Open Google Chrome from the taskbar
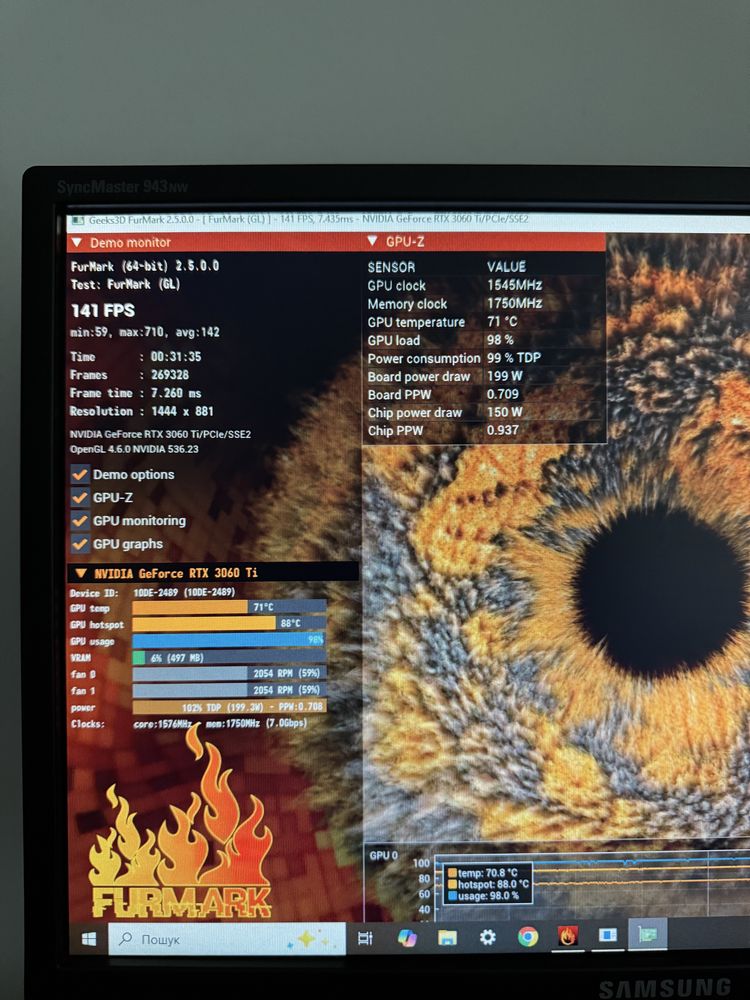The height and width of the screenshot is (1000, 750). [x=527, y=936]
